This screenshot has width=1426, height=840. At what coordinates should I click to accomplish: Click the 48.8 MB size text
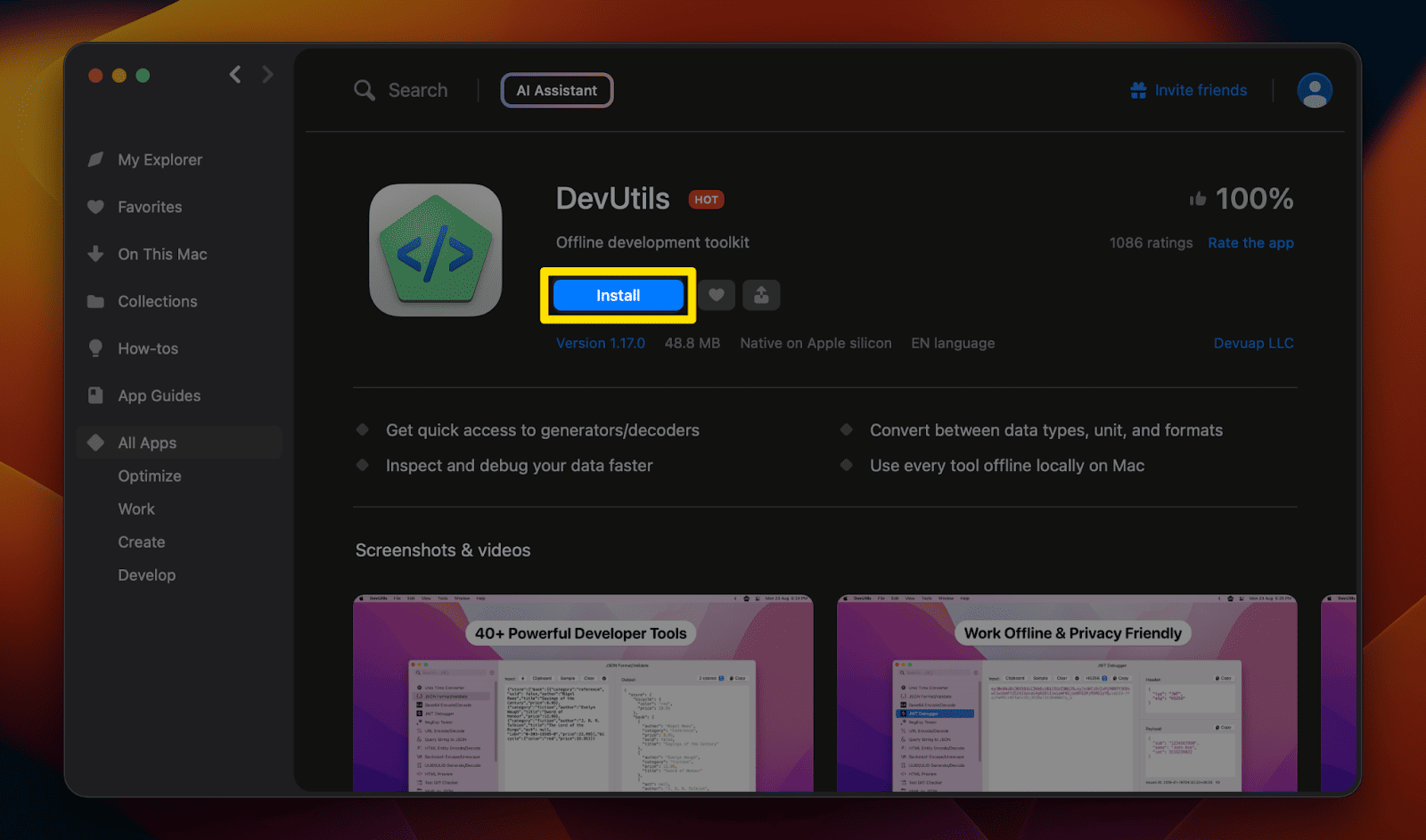point(692,343)
